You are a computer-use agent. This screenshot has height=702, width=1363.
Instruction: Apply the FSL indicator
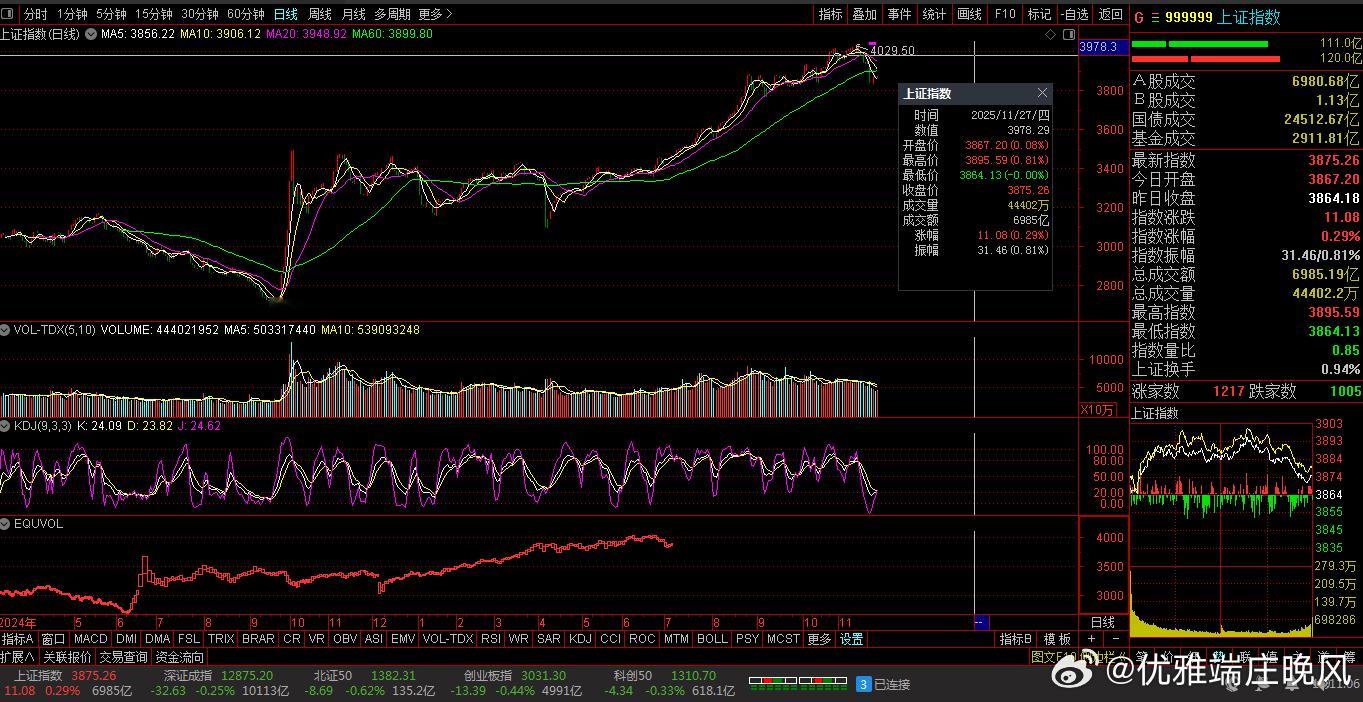189,639
